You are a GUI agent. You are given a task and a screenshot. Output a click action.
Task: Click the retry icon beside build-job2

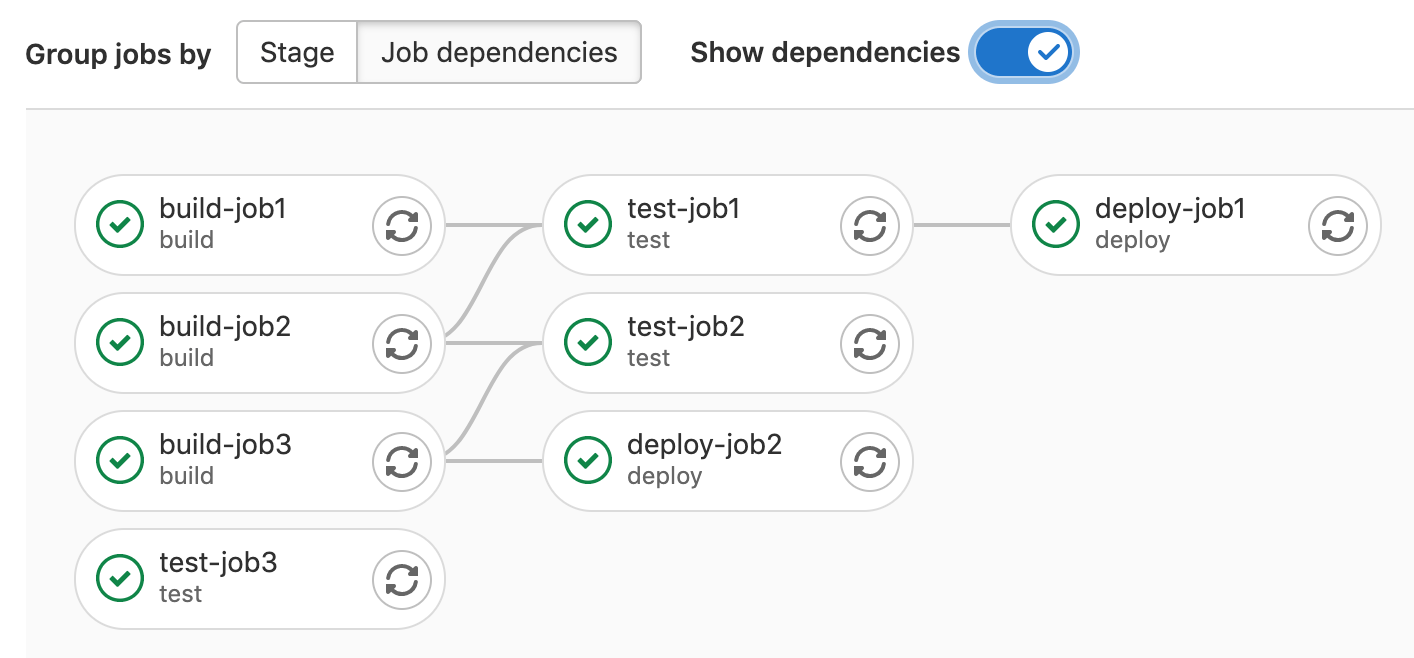403,343
